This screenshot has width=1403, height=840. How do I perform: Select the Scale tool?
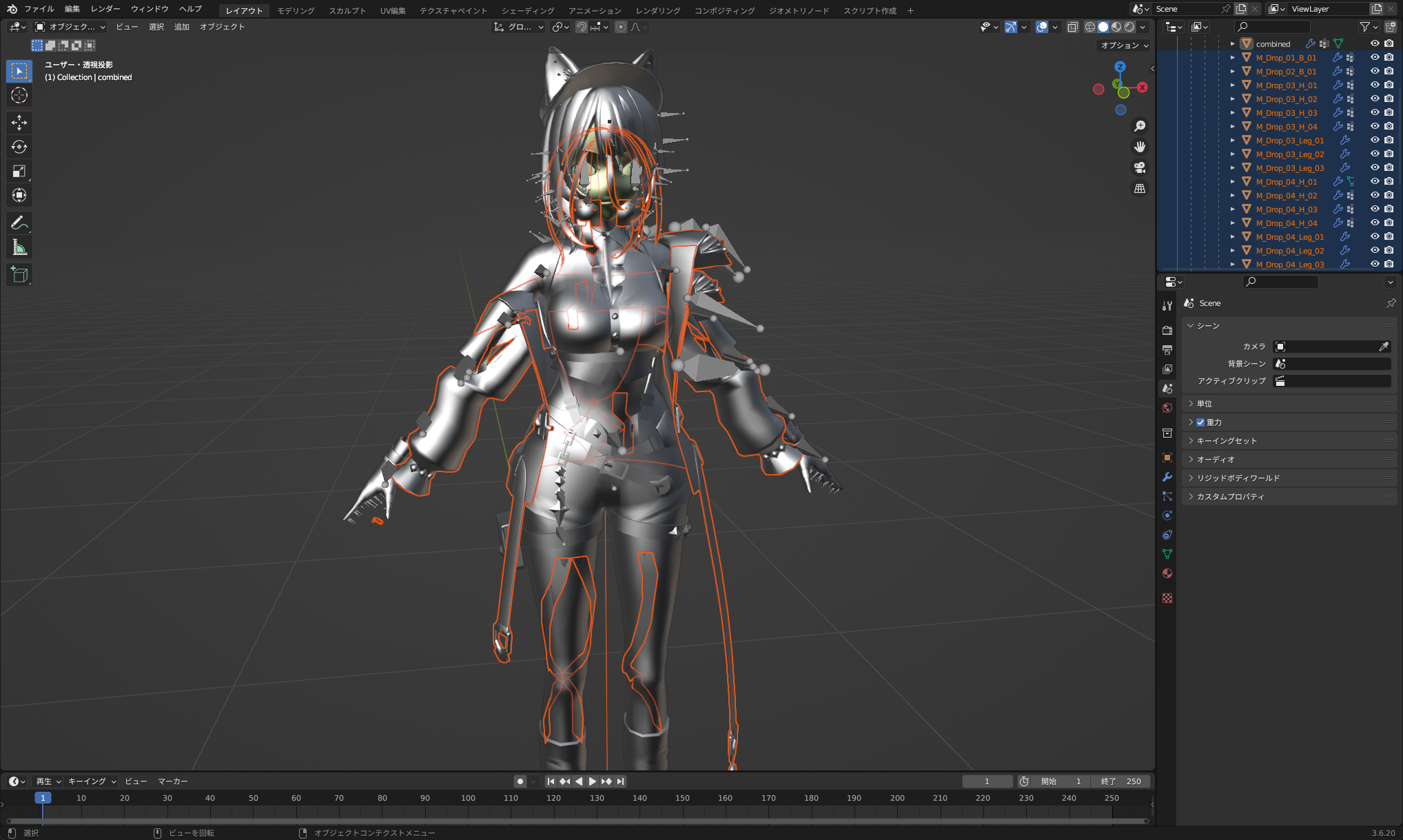pos(19,171)
